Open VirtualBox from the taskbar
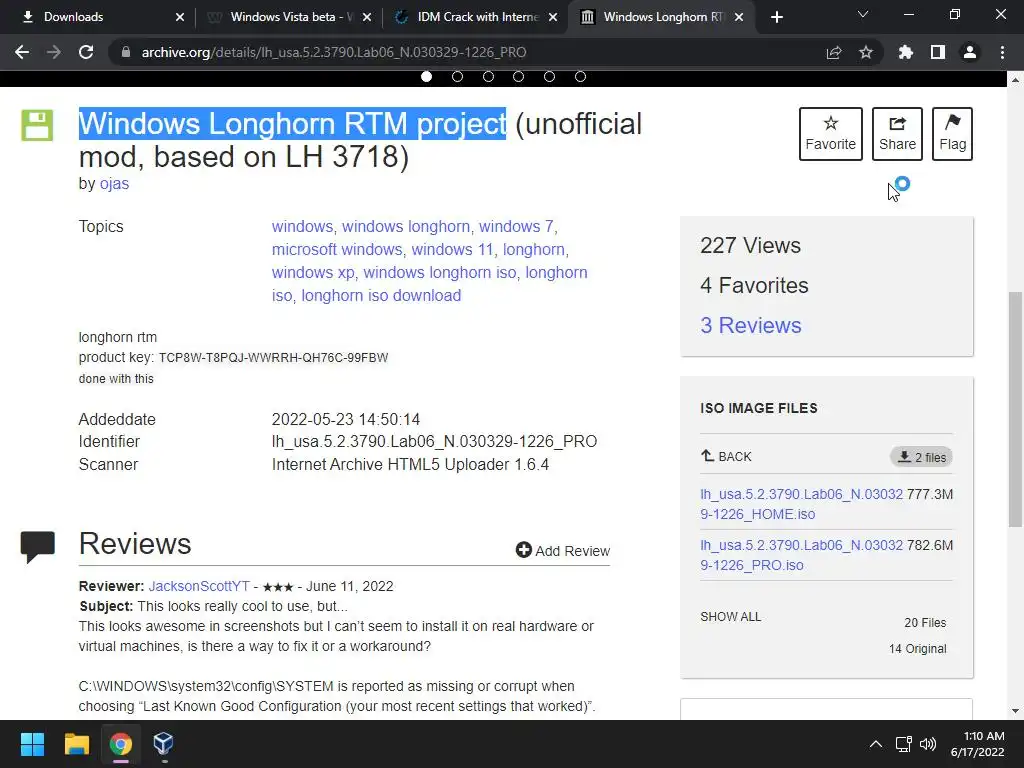The image size is (1024, 768). pyautogui.click(x=163, y=744)
